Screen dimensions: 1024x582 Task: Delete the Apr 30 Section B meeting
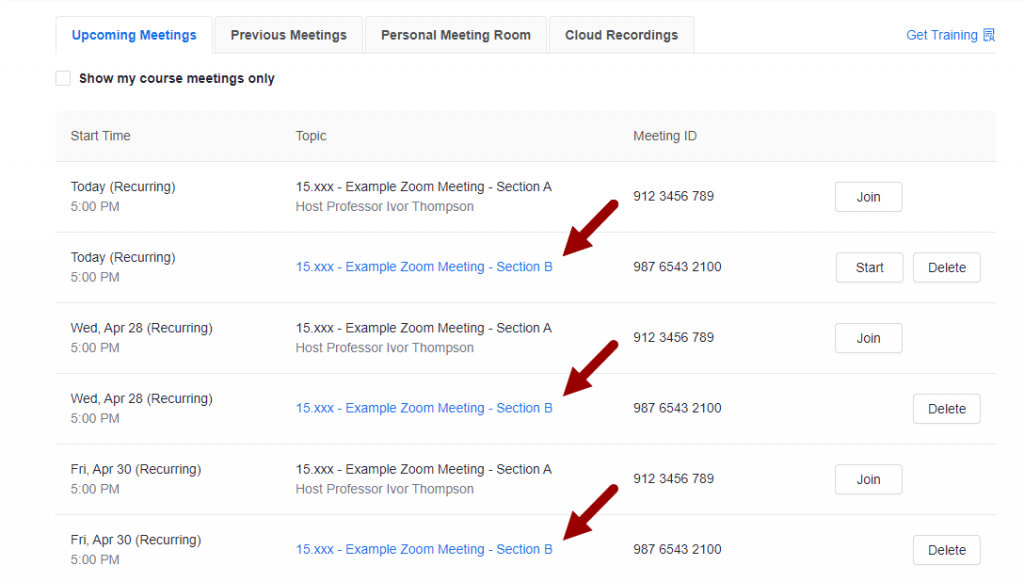point(946,549)
